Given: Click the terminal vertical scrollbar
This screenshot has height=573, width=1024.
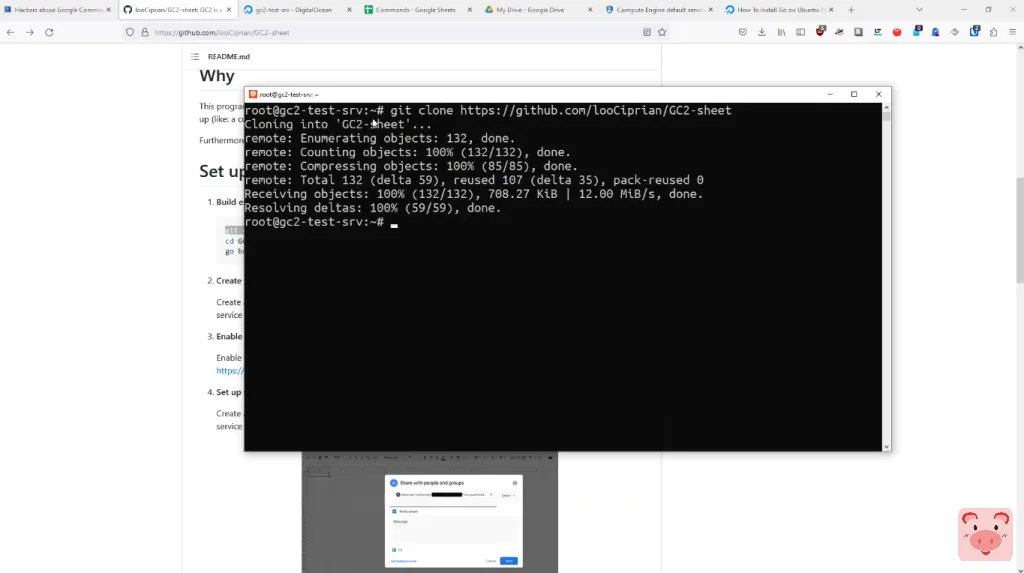Looking at the screenshot, I should pyautogui.click(x=886, y=276).
